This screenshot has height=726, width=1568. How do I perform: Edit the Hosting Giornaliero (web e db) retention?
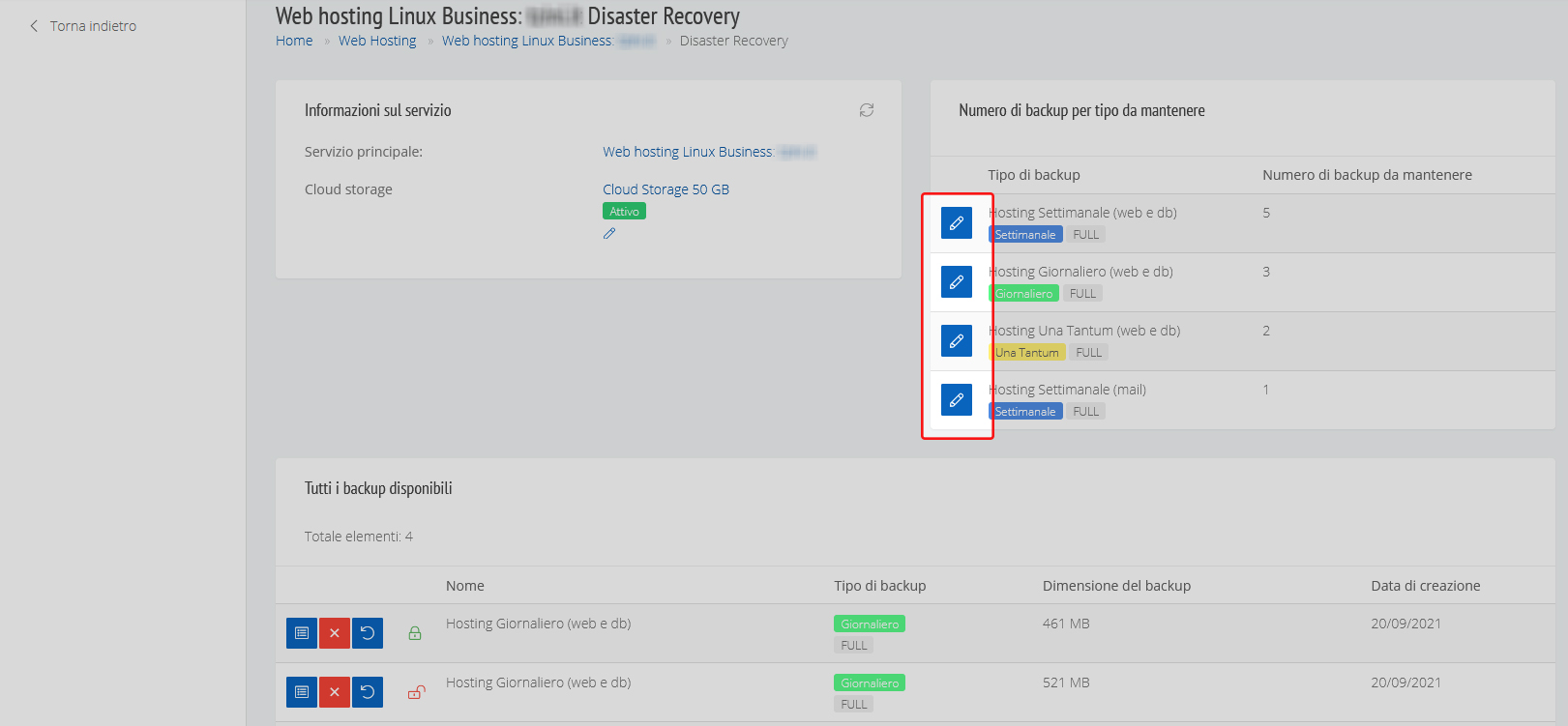tap(957, 282)
